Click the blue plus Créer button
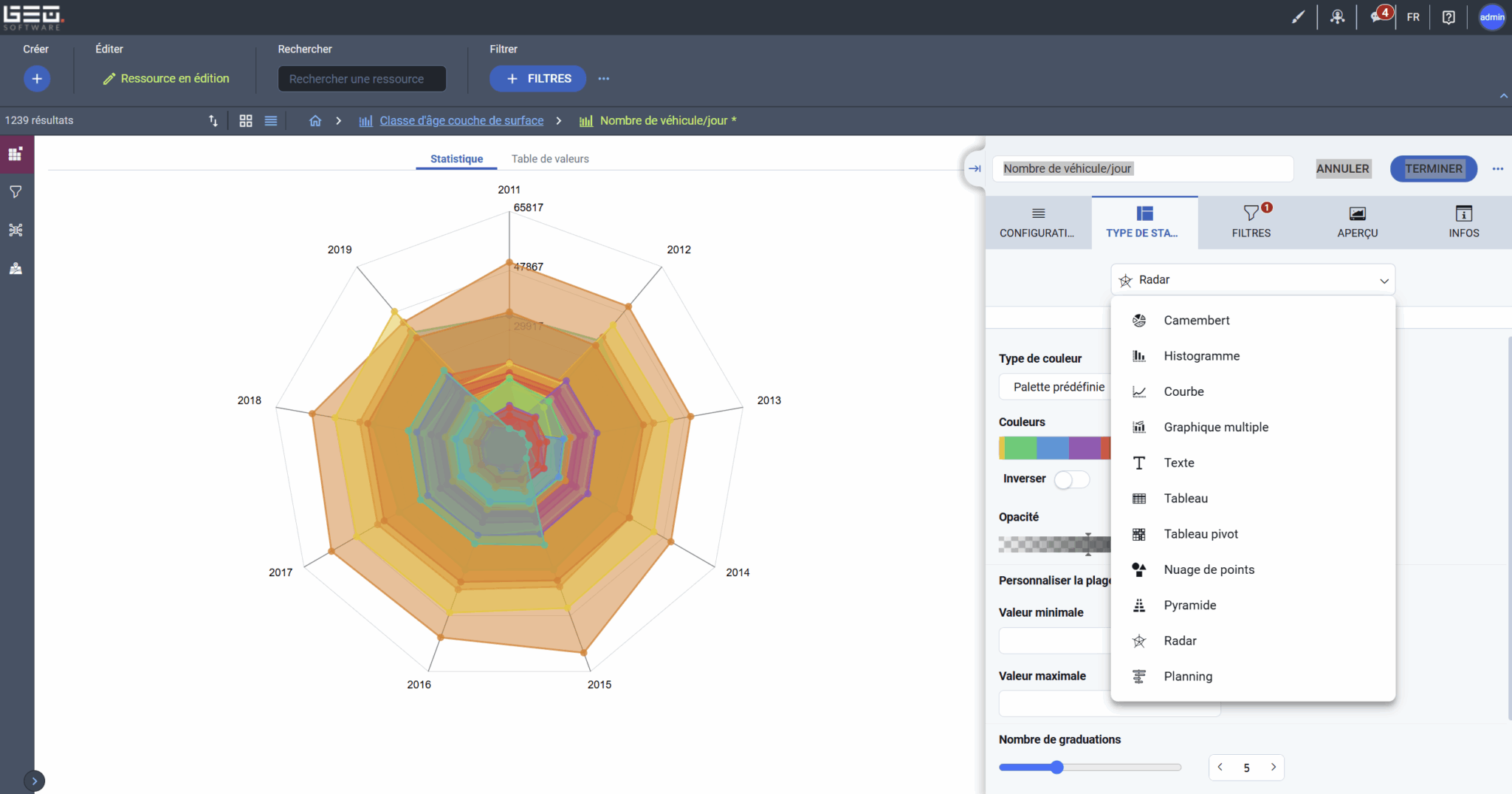 pos(37,78)
